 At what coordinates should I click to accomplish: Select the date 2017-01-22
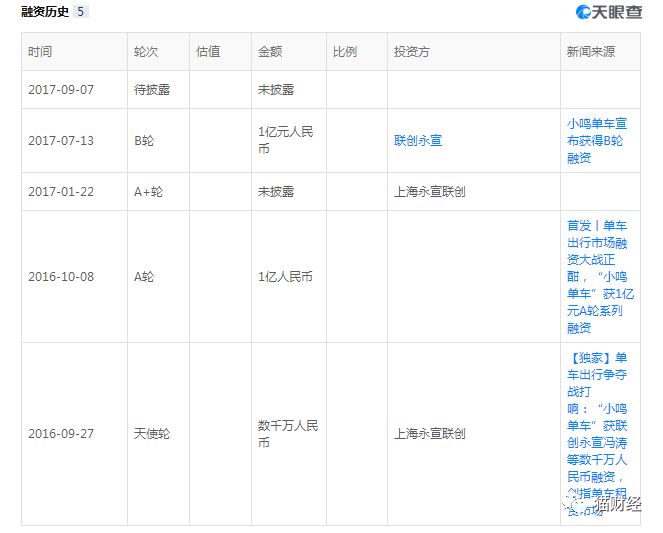coord(61,191)
